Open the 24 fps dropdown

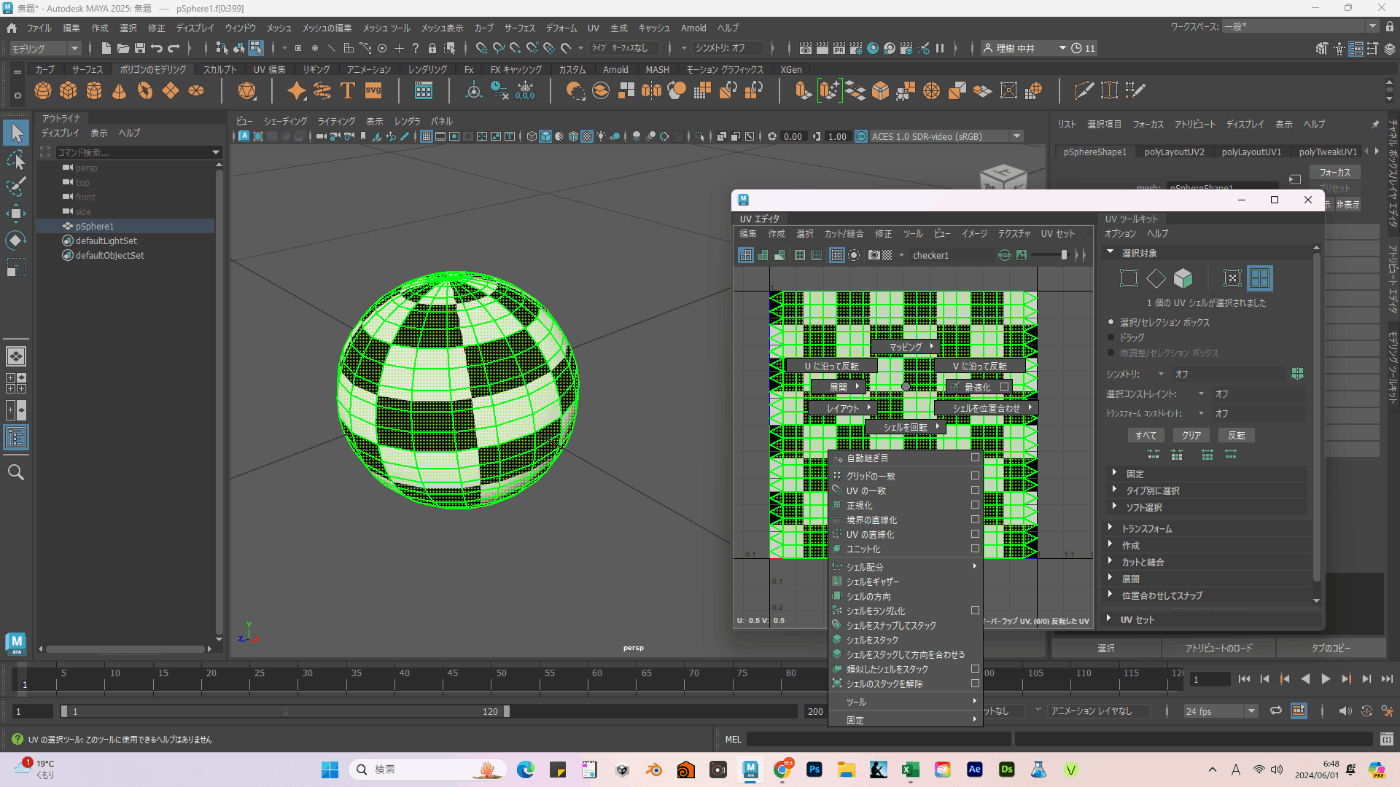1220,711
